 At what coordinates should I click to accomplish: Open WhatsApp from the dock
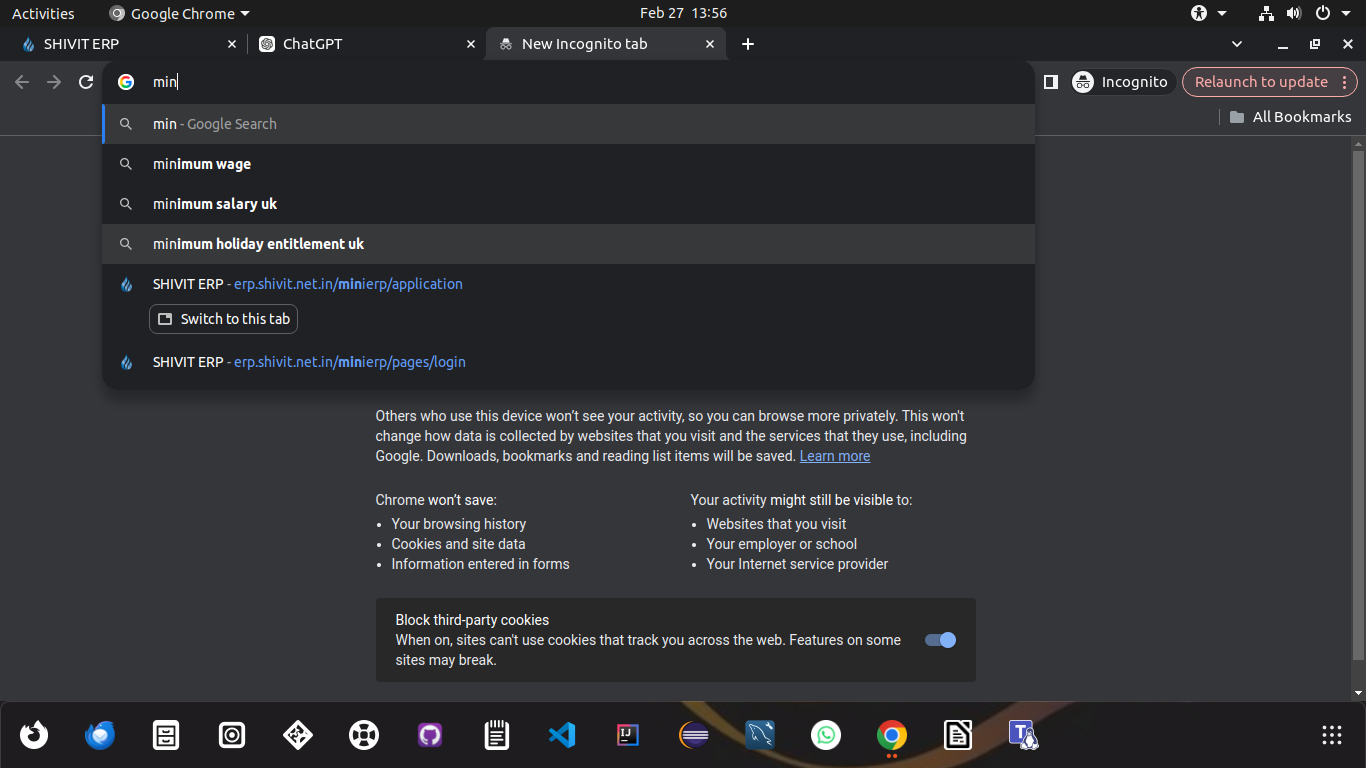tap(826, 736)
